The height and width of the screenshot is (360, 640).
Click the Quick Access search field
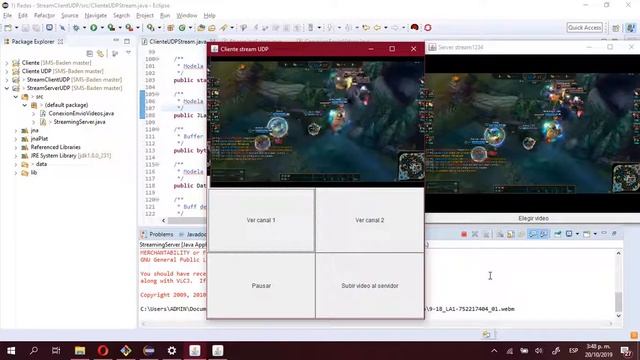click(584, 27)
